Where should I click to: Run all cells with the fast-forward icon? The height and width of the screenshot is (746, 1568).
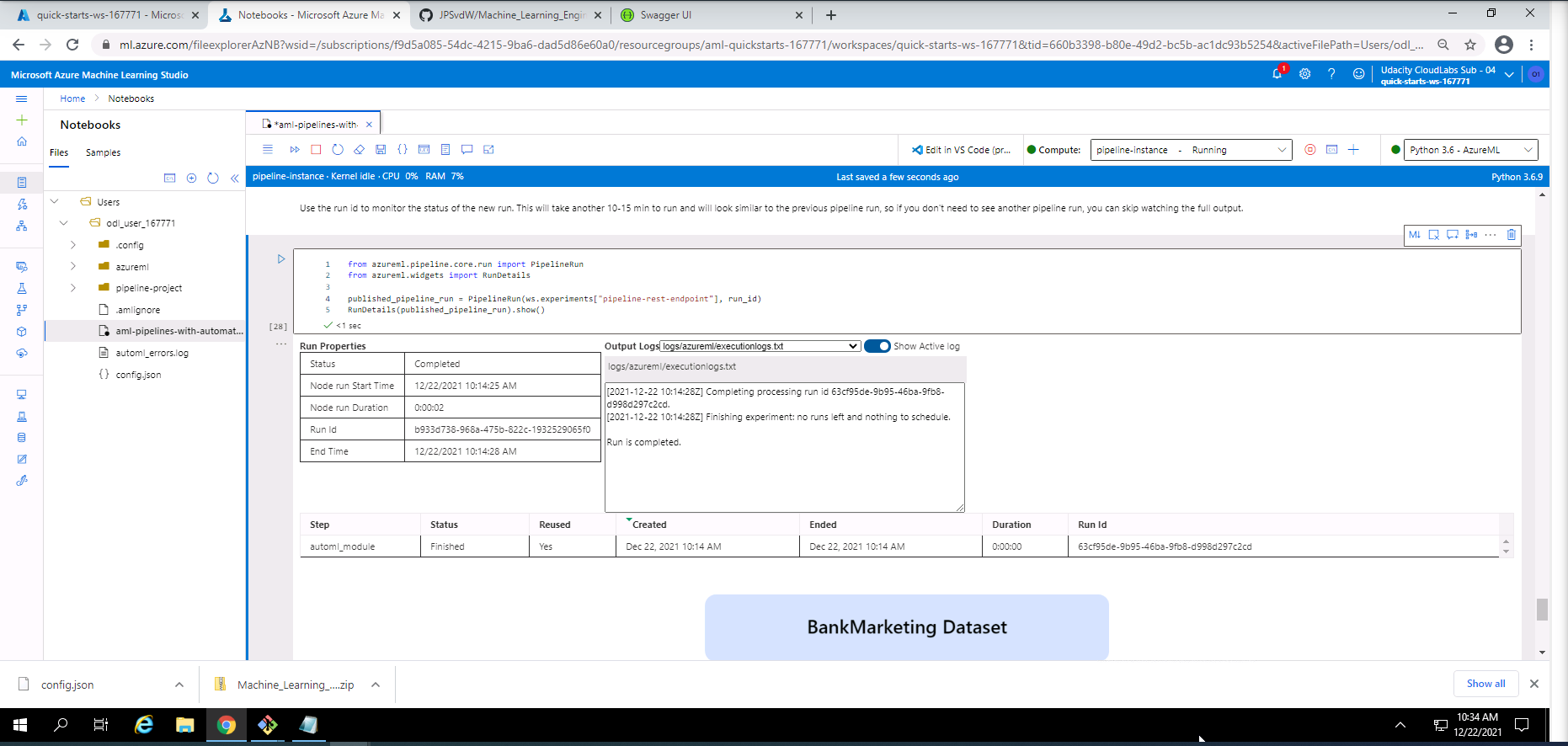pos(295,150)
